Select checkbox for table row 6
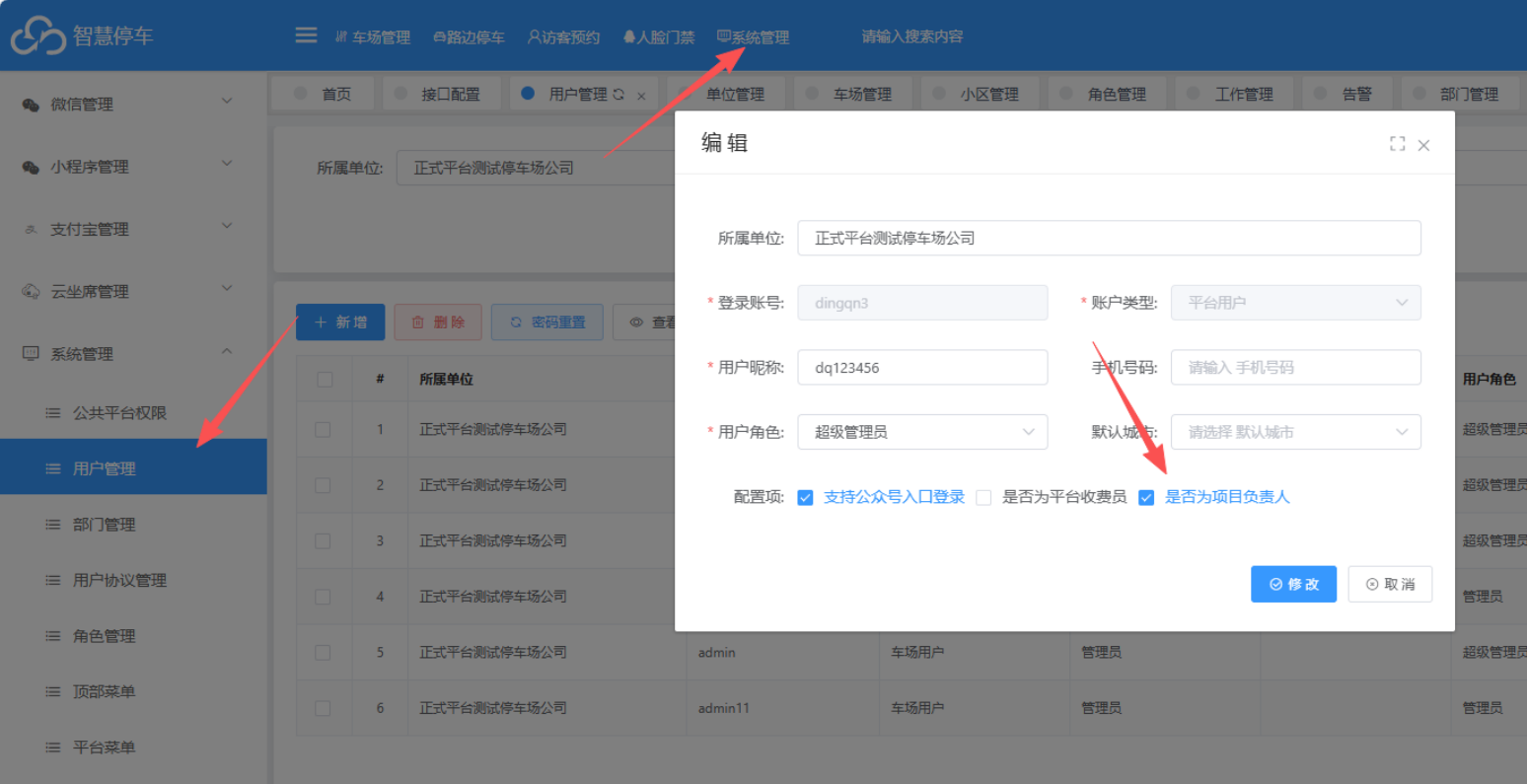1527x784 pixels. coord(323,708)
